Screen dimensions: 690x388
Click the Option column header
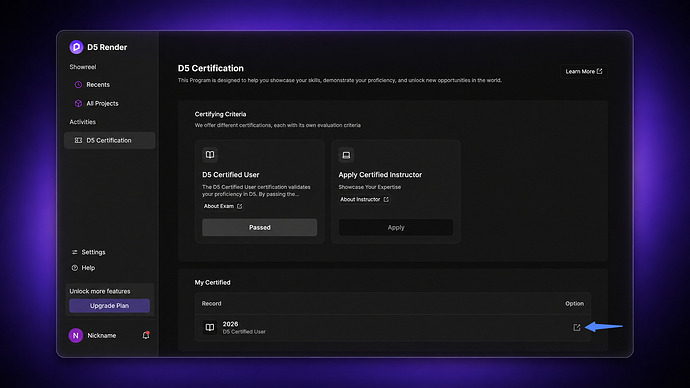tap(574, 304)
